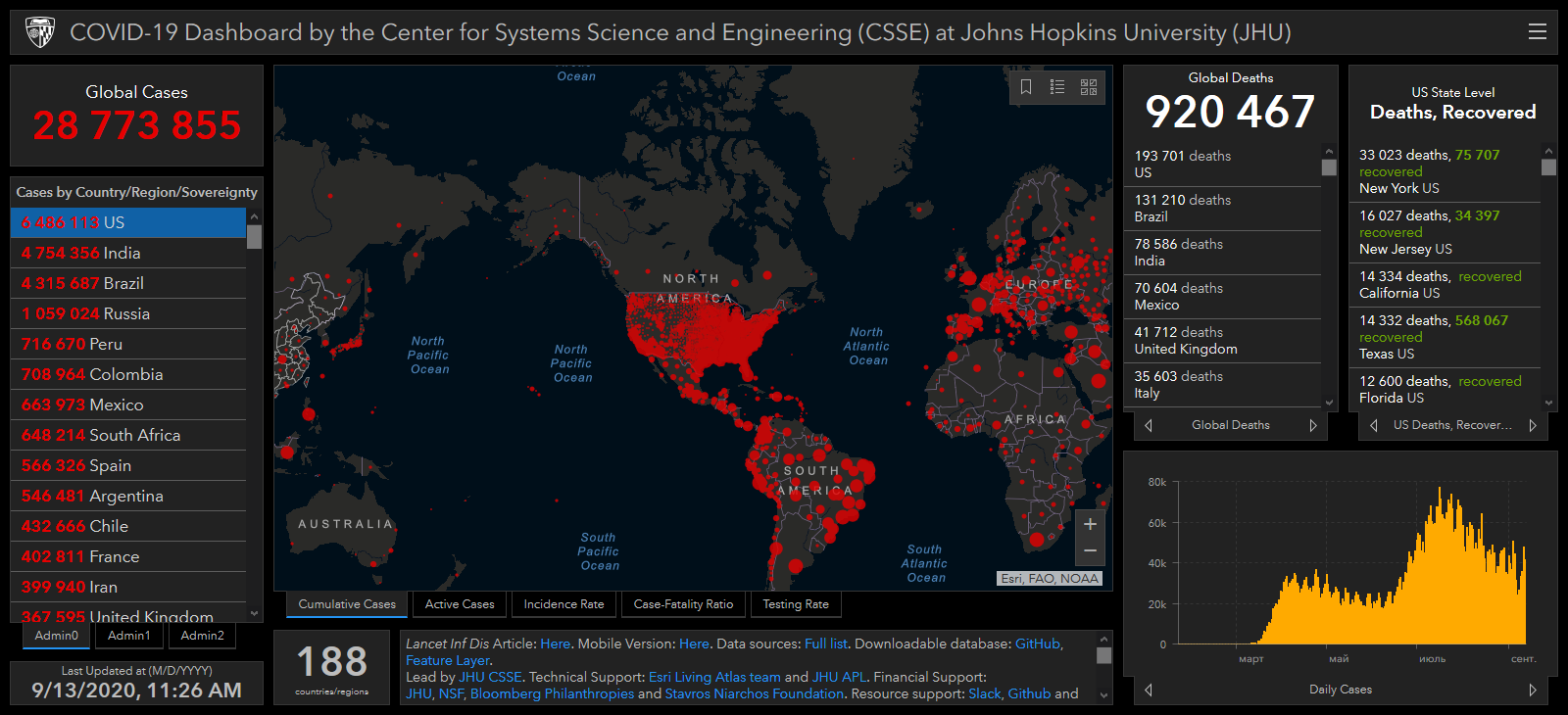
Task: Show the map legend list icon
Action: pyautogui.click(x=1057, y=87)
